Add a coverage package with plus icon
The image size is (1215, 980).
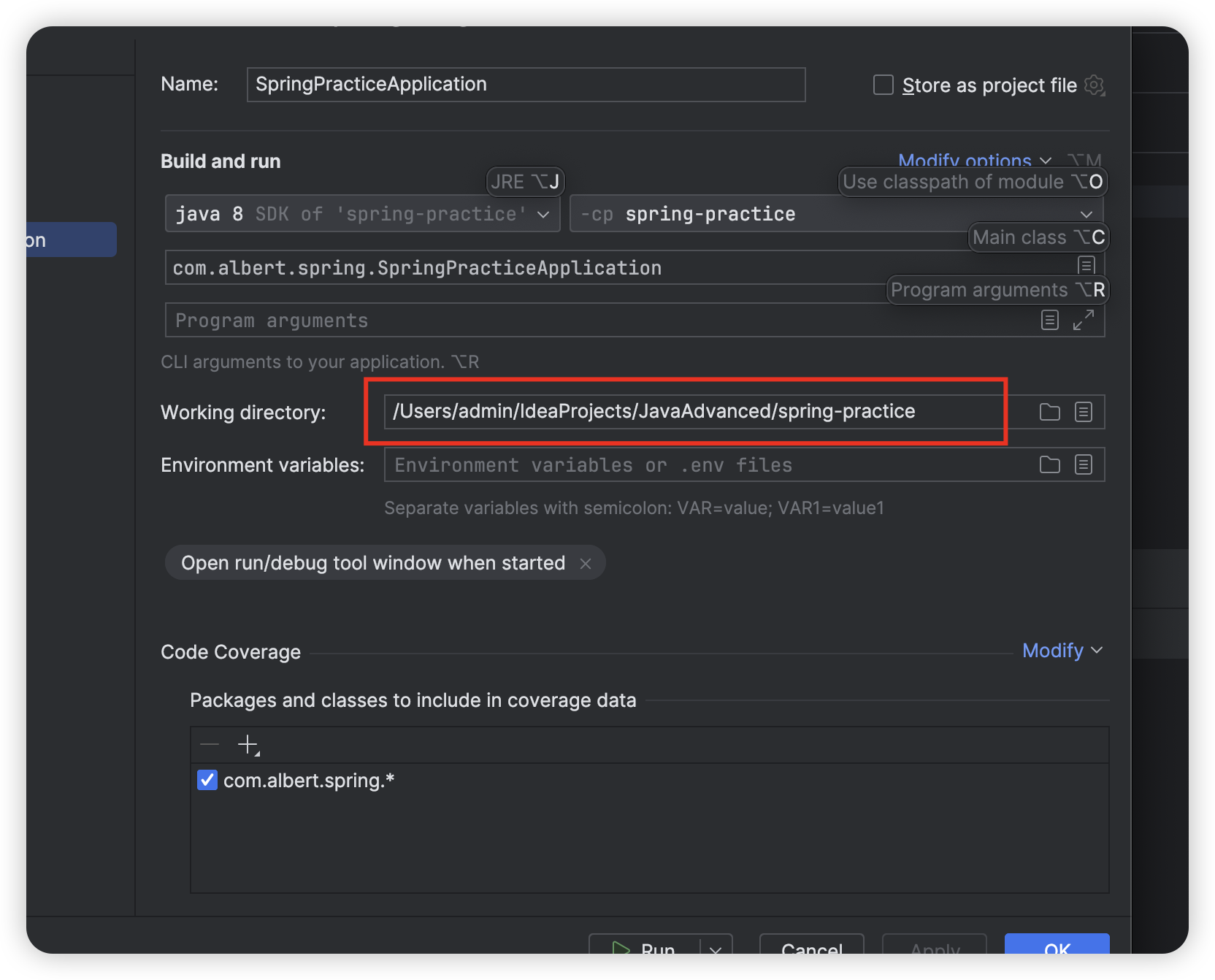pos(248,745)
